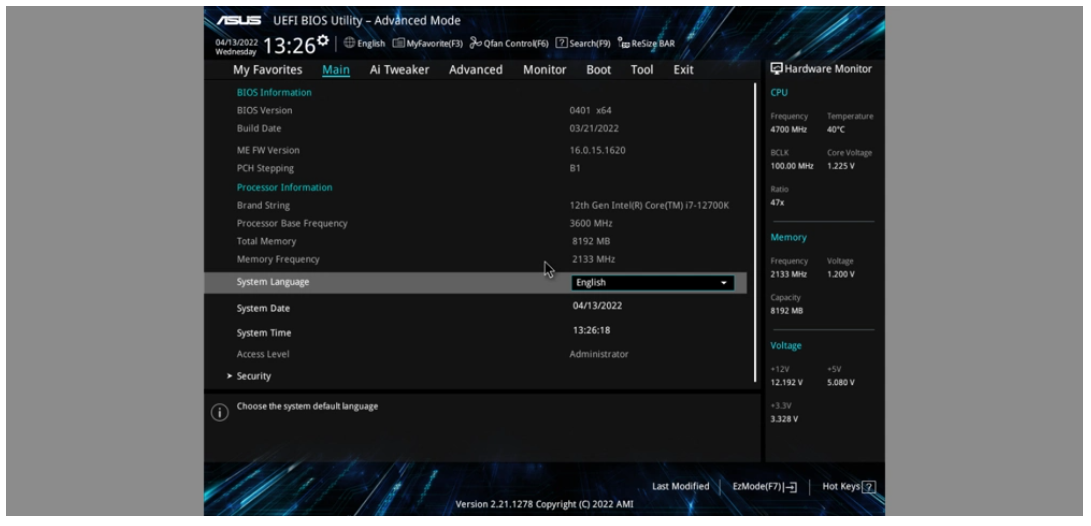The height and width of the screenshot is (526, 1091).
Task: Click Processor Base Frequency 3600 MHz
Action: pyautogui.click(x=591, y=223)
